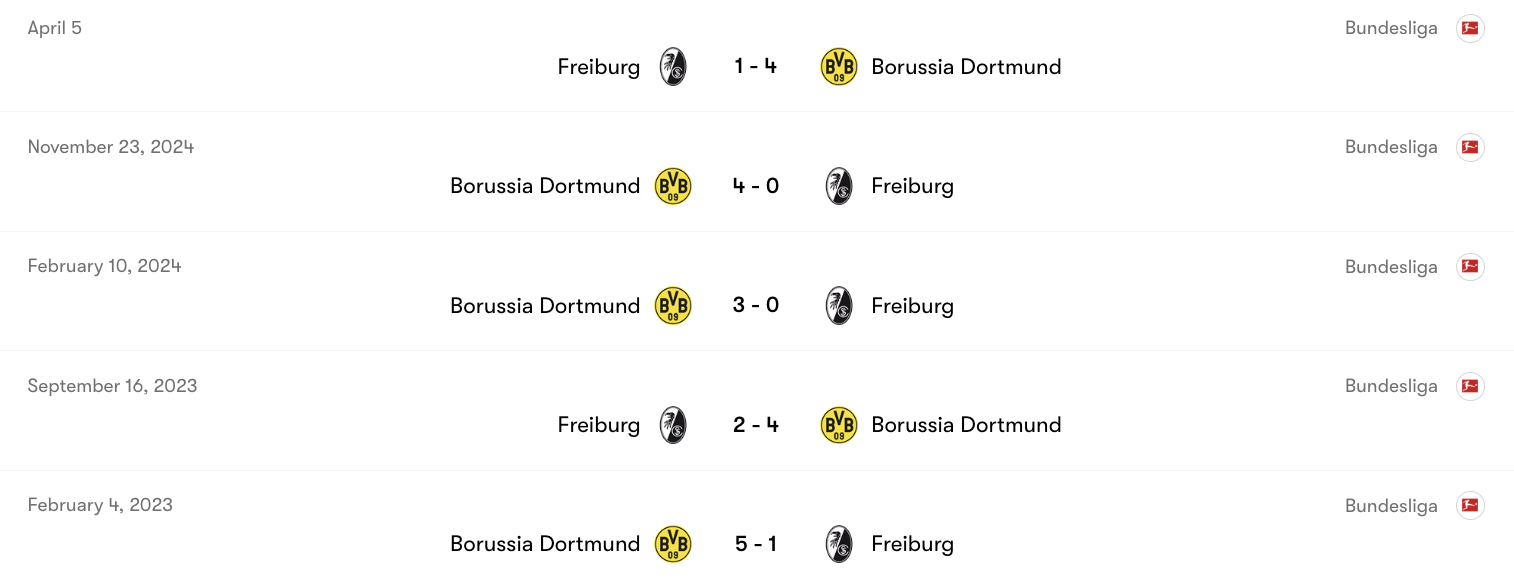Select the Bundesliga icon for November 23, 2024
The width and height of the screenshot is (1514, 582).
tap(1470, 147)
